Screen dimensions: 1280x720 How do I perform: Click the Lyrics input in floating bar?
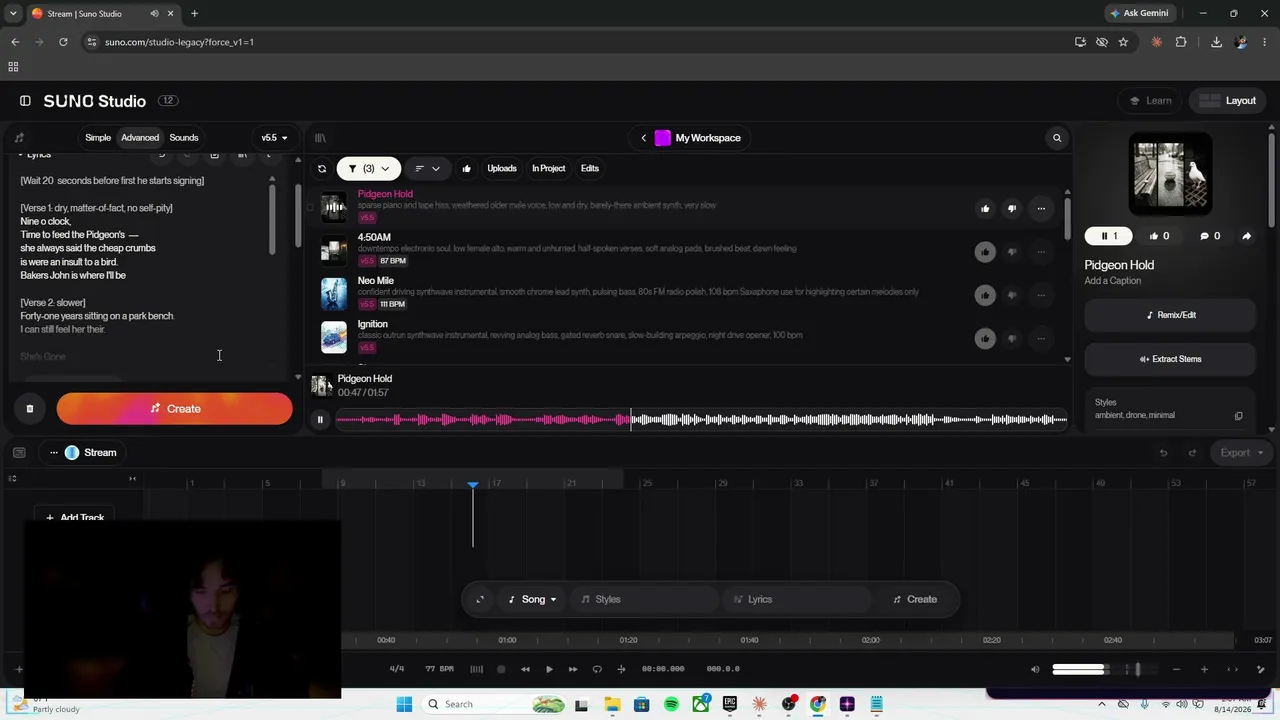797,600
